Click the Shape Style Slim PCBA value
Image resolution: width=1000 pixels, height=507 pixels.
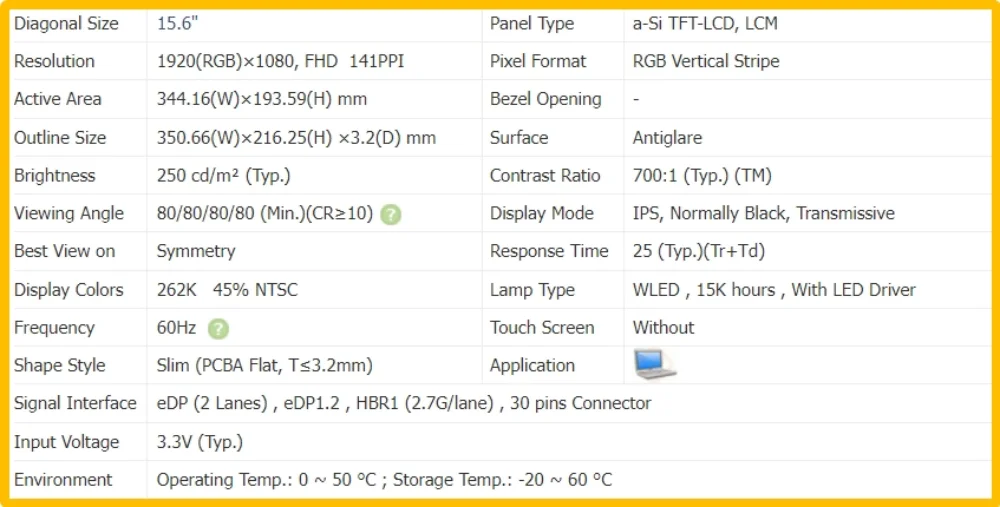pyautogui.click(x=265, y=365)
